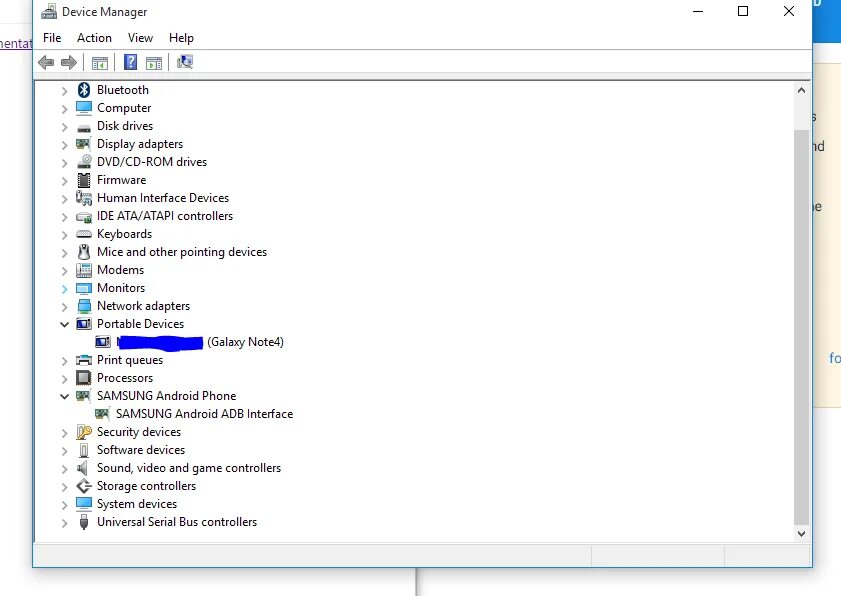Image resolution: width=841 pixels, height=596 pixels.
Task: Expand the Bluetooth node
Action: 64,91
